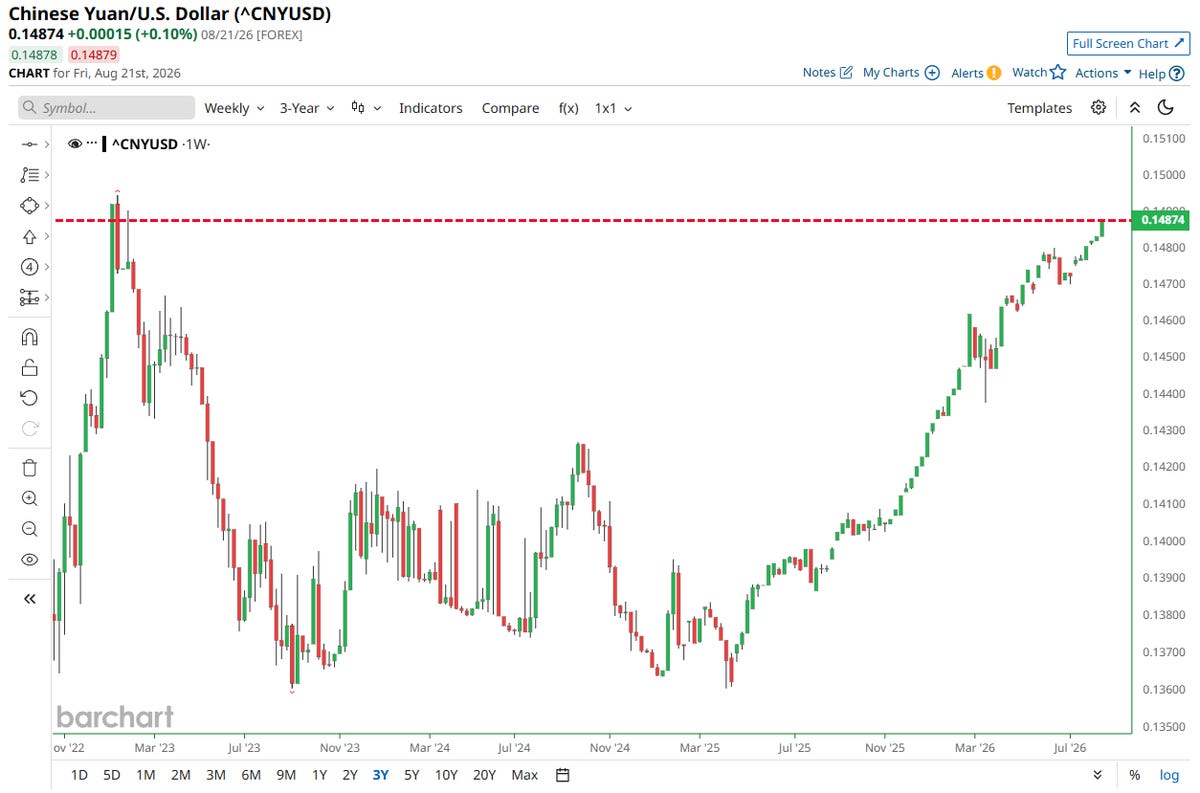The width and height of the screenshot is (1200, 793).
Task: Open the Weekly frequency dropdown
Action: point(234,108)
